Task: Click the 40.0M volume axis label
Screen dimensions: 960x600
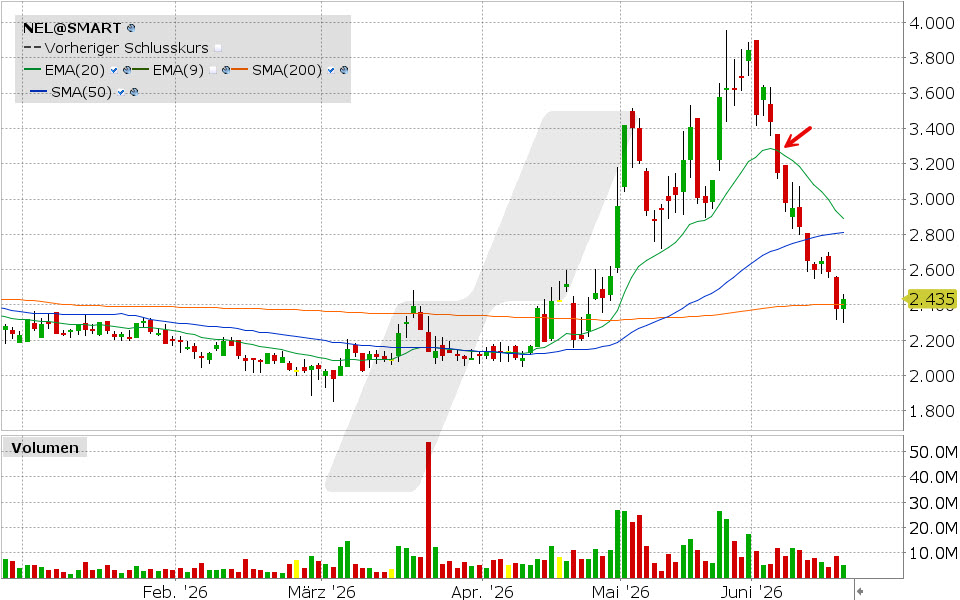Action: [x=933, y=477]
